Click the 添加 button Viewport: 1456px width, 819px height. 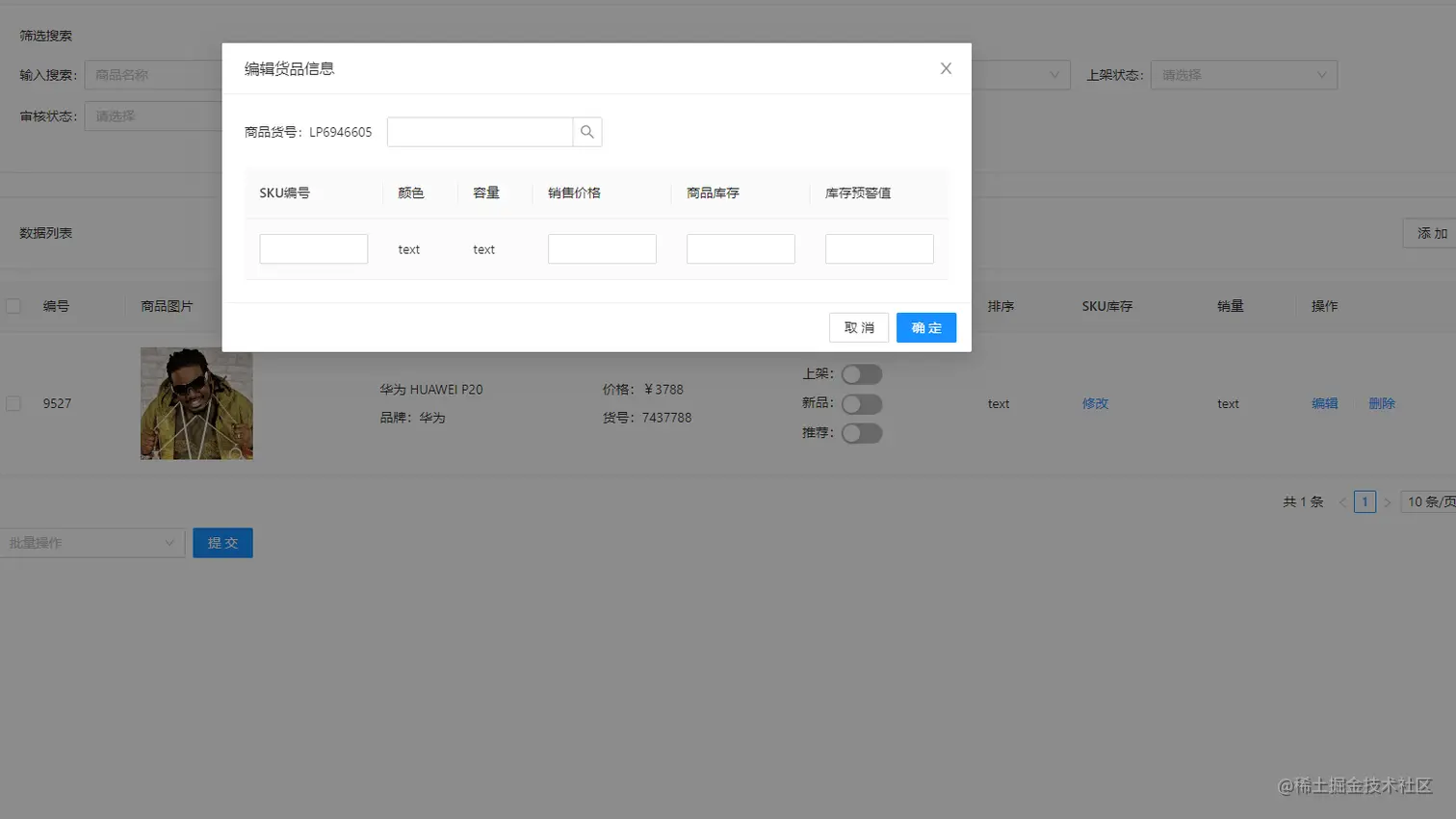[1430, 233]
